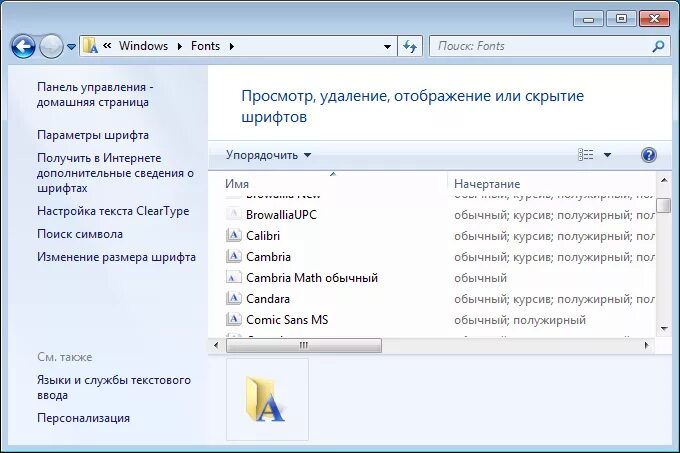This screenshot has height=453, width=680.
Task: Select the Candara font icon
Action: tap(234, 298)
